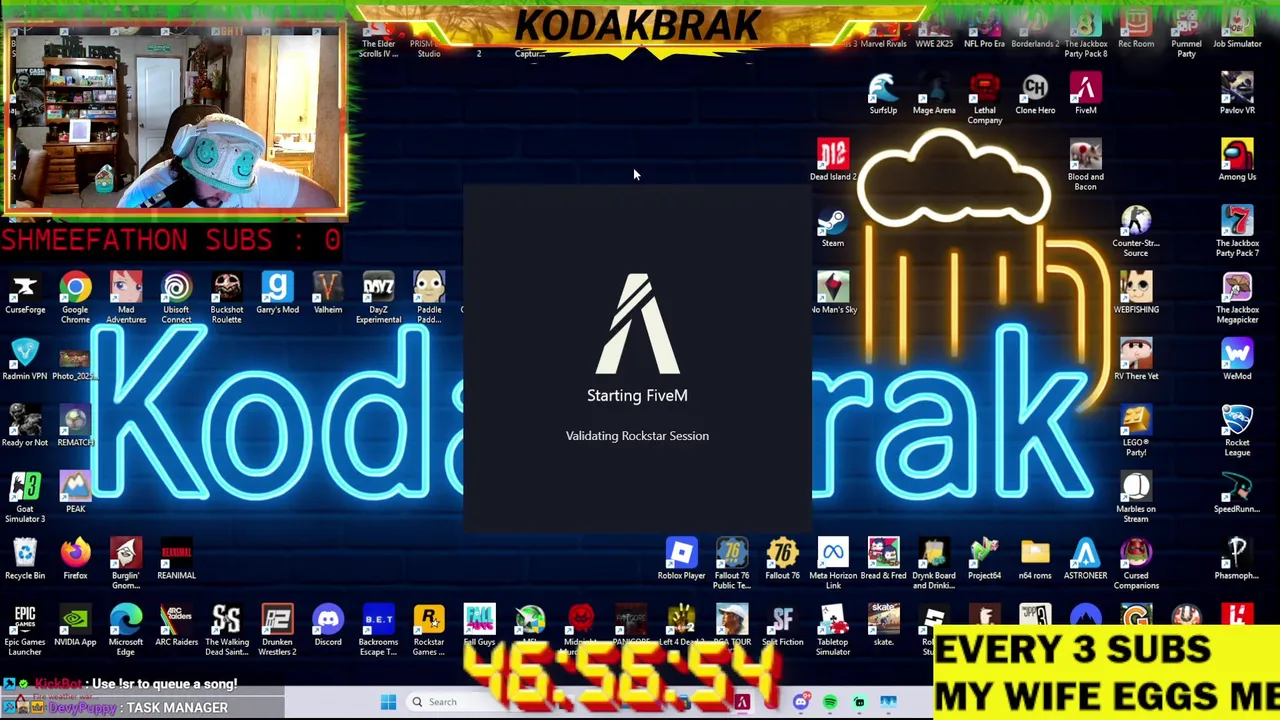Open The Jackbox Party Pack 7 icon
The width and height of the screenshot is (1280, 720).
pos(1237,231)
